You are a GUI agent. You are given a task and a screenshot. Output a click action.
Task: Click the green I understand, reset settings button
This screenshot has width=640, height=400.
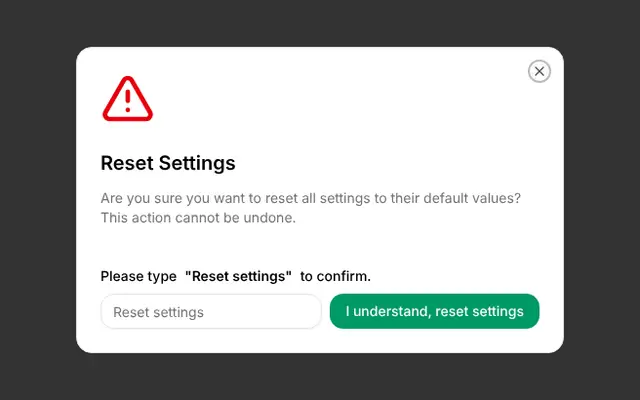[434, 311]
